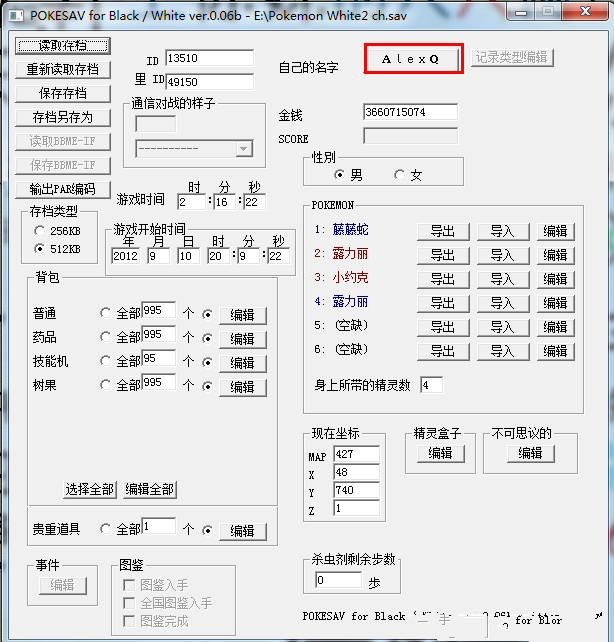The width and height of the screenshot is (614, 642).
Task: Click the 技能机 quantity field 95
Action: click(158, 358)
